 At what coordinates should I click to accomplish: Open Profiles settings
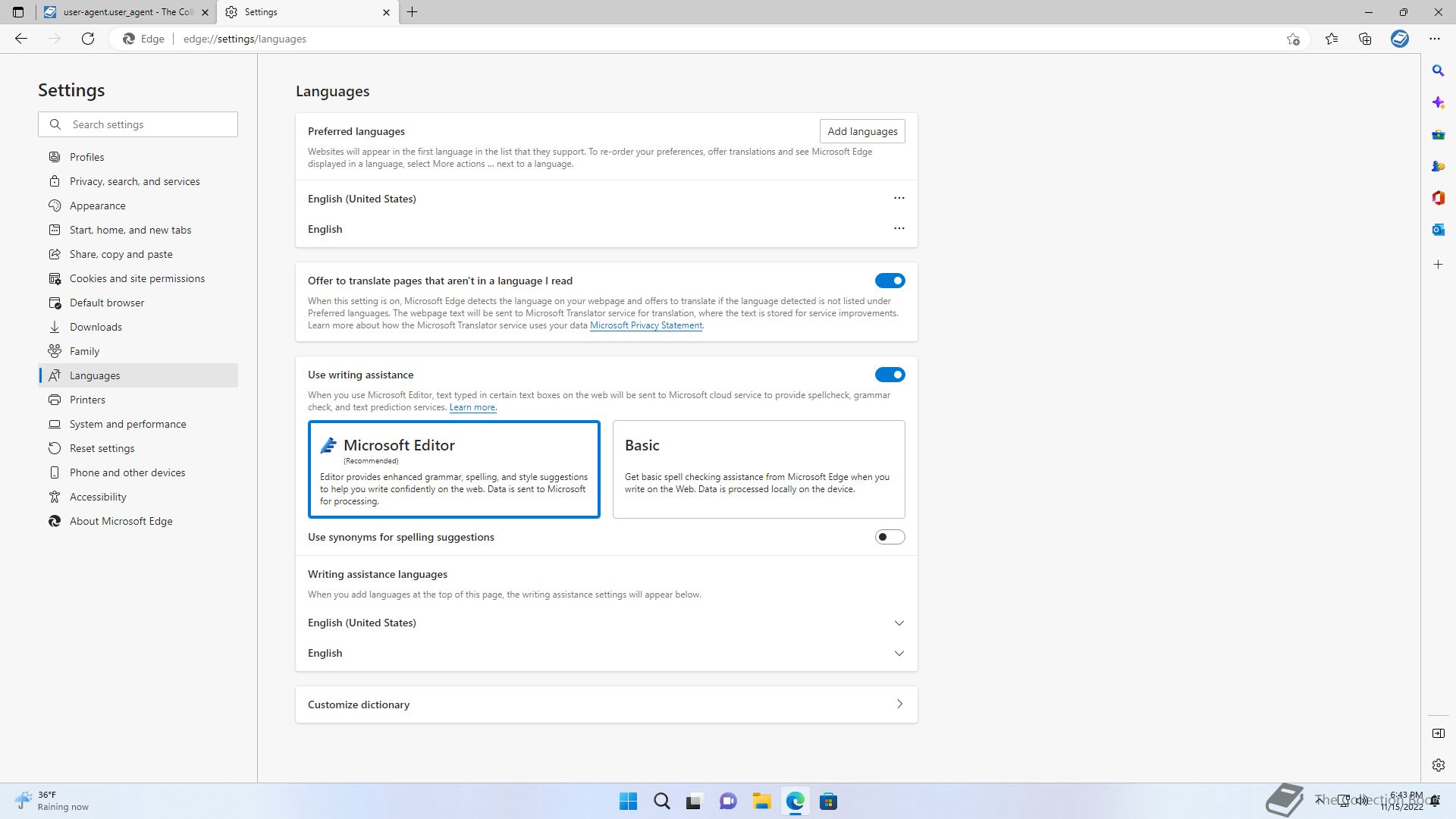coord(138,157)
